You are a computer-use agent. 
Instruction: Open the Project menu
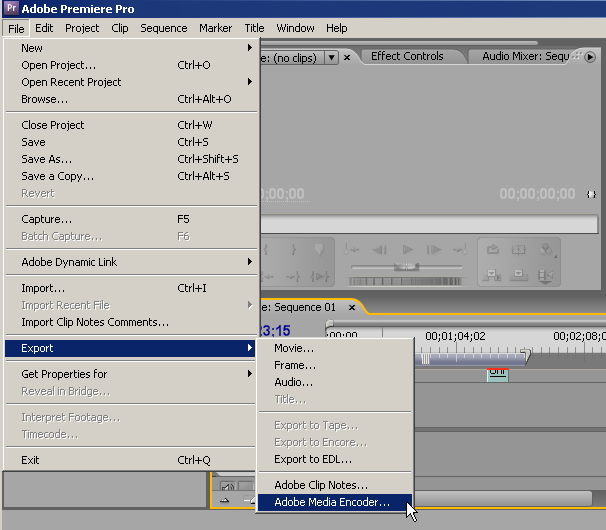(x=82, y=28)
